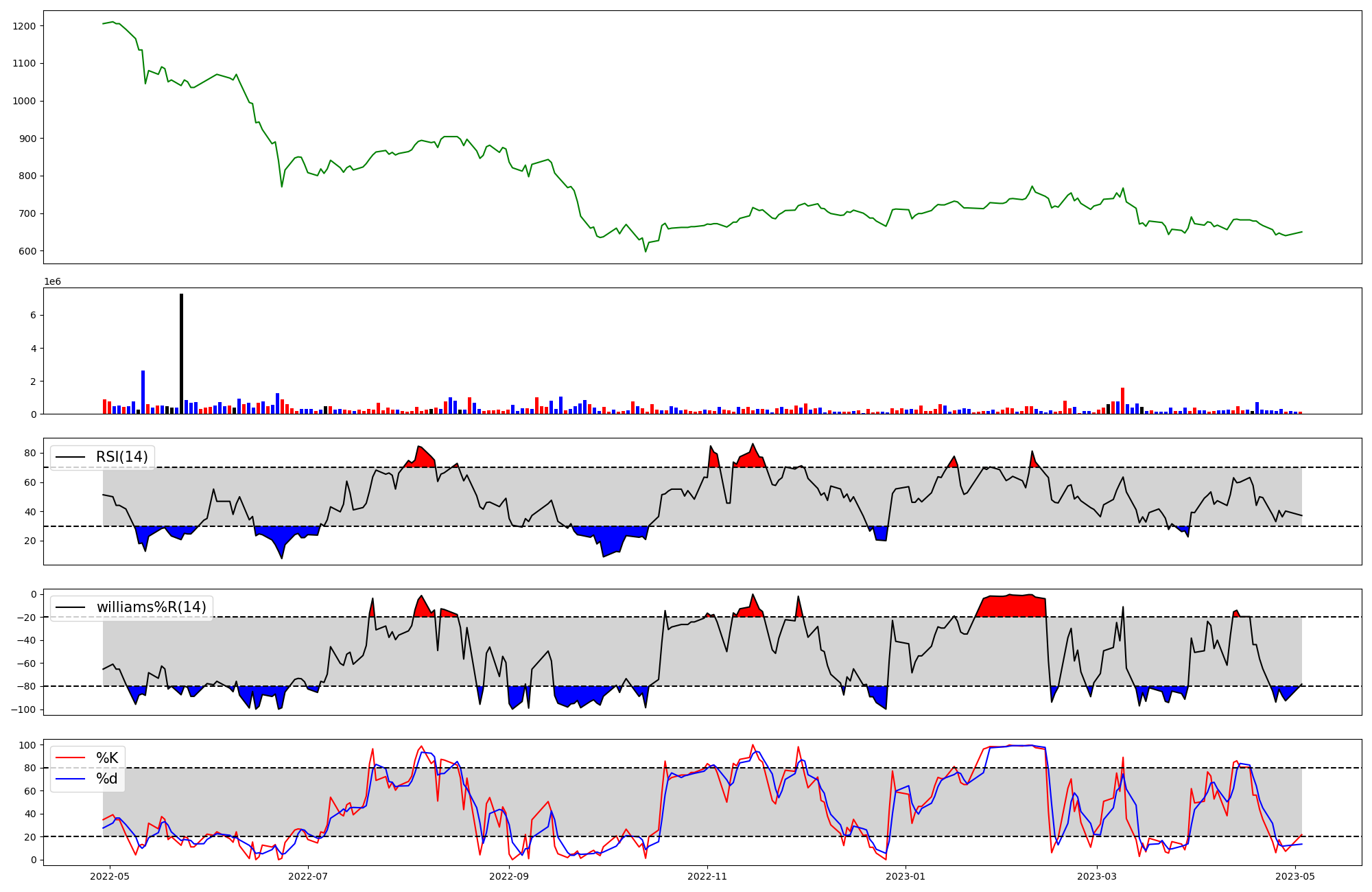1372x892 pixels.
Task: Click the 2022-05 x-axis date label
Action: click(110, 876)
